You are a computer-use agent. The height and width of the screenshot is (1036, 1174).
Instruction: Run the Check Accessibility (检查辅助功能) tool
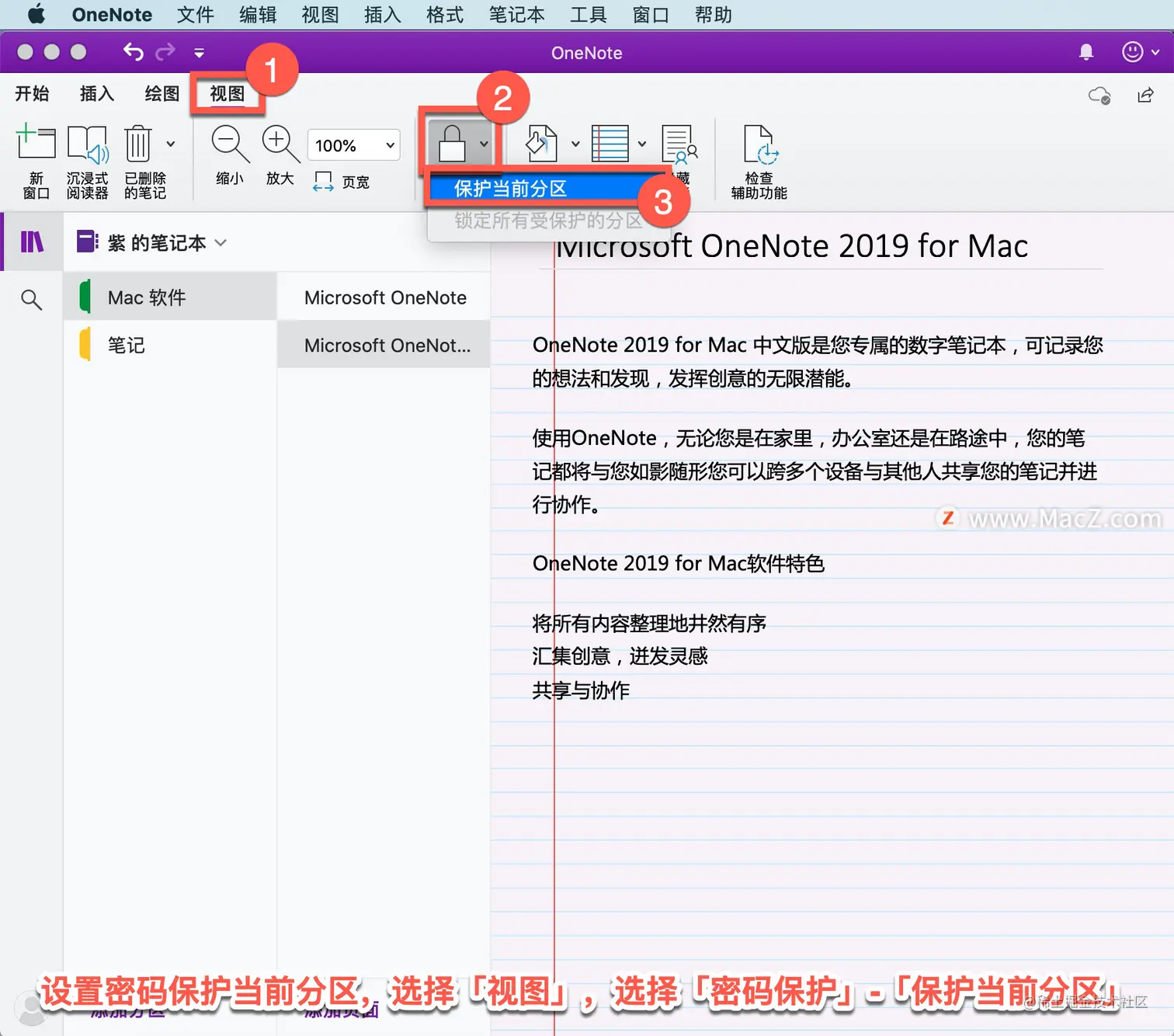[759, 162]
